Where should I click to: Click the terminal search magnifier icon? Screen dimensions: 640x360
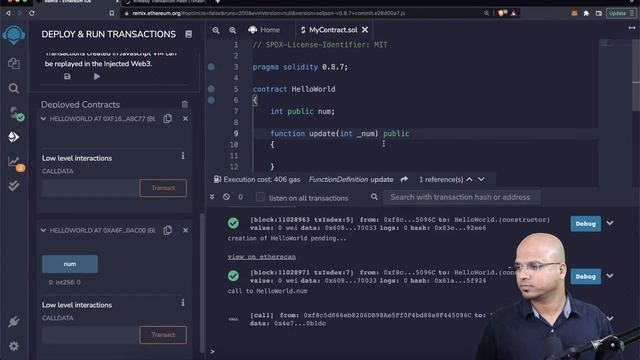(x=374, y=197)
